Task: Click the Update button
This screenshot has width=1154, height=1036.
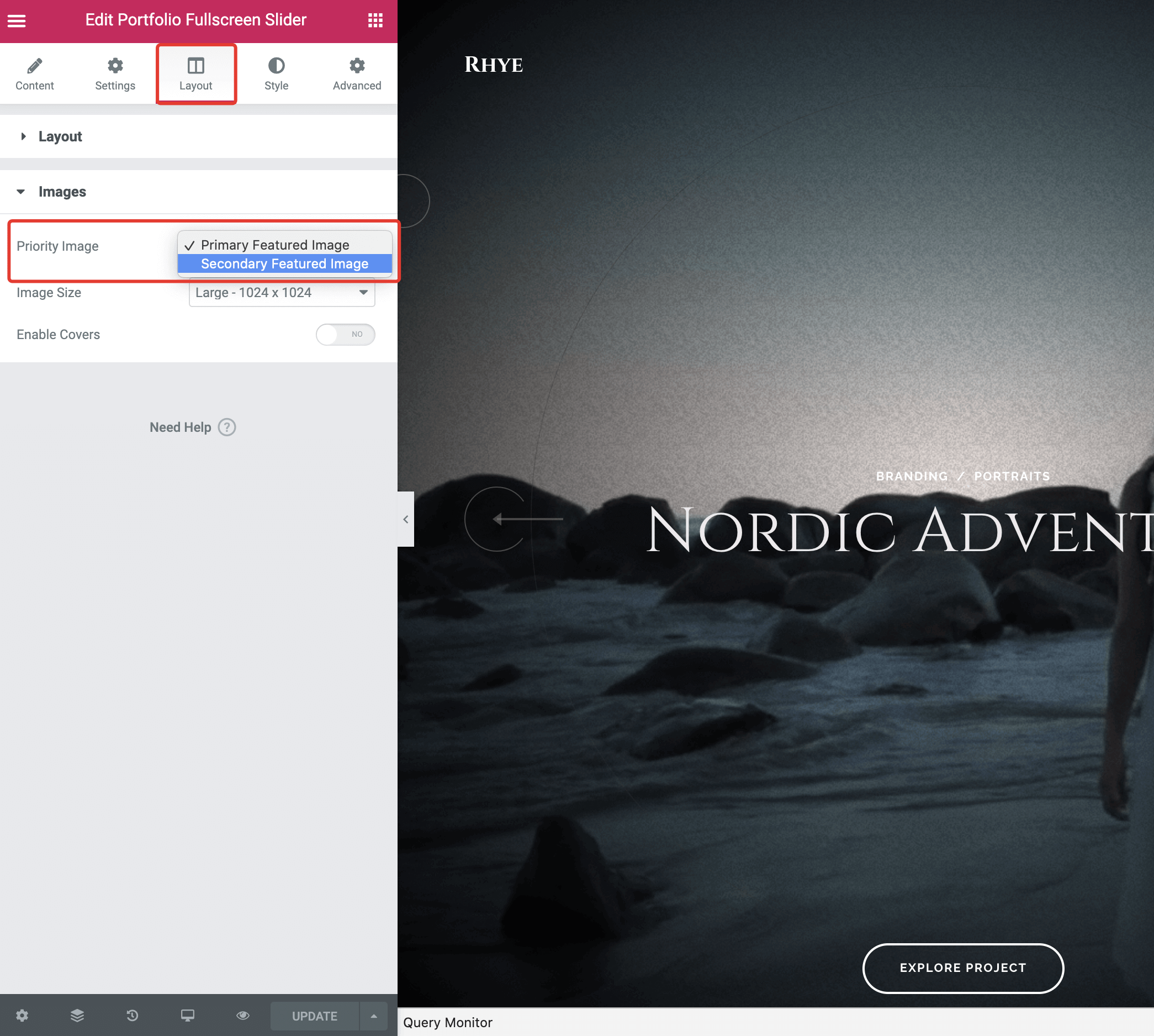Action: pos(314,1016)
